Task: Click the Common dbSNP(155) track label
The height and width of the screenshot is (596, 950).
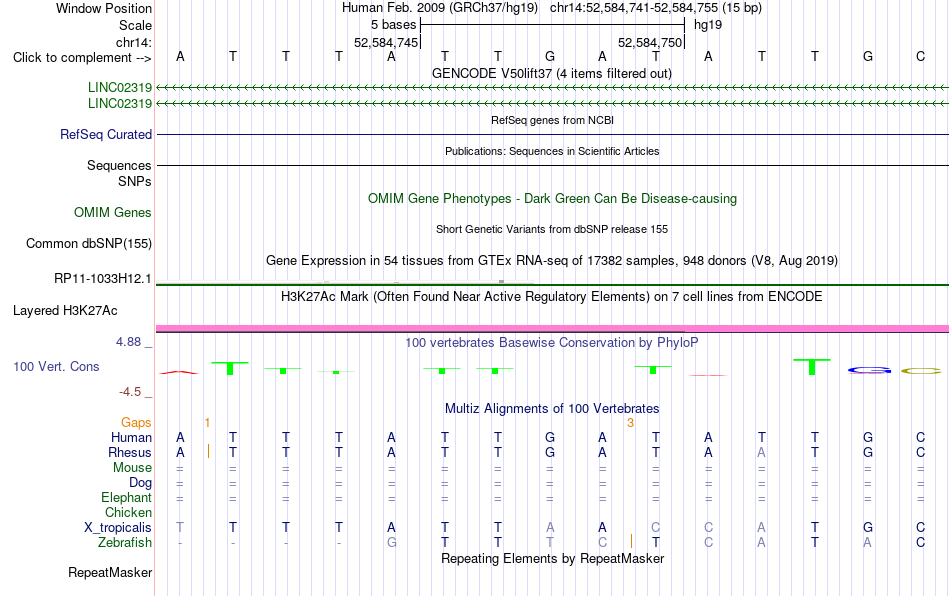Action: [89, 243]
